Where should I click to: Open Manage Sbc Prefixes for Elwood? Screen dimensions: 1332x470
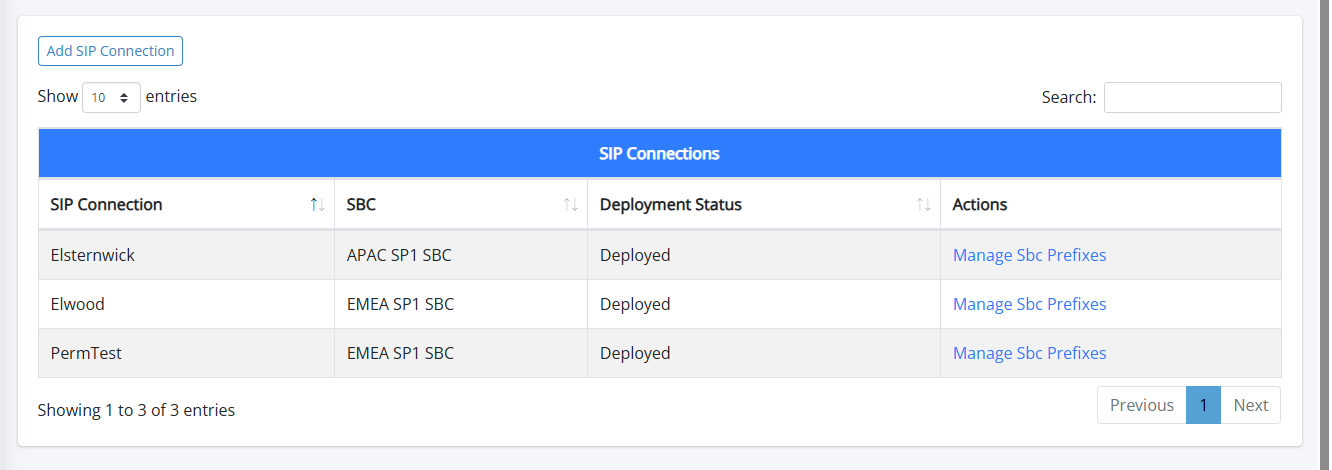1029,304
